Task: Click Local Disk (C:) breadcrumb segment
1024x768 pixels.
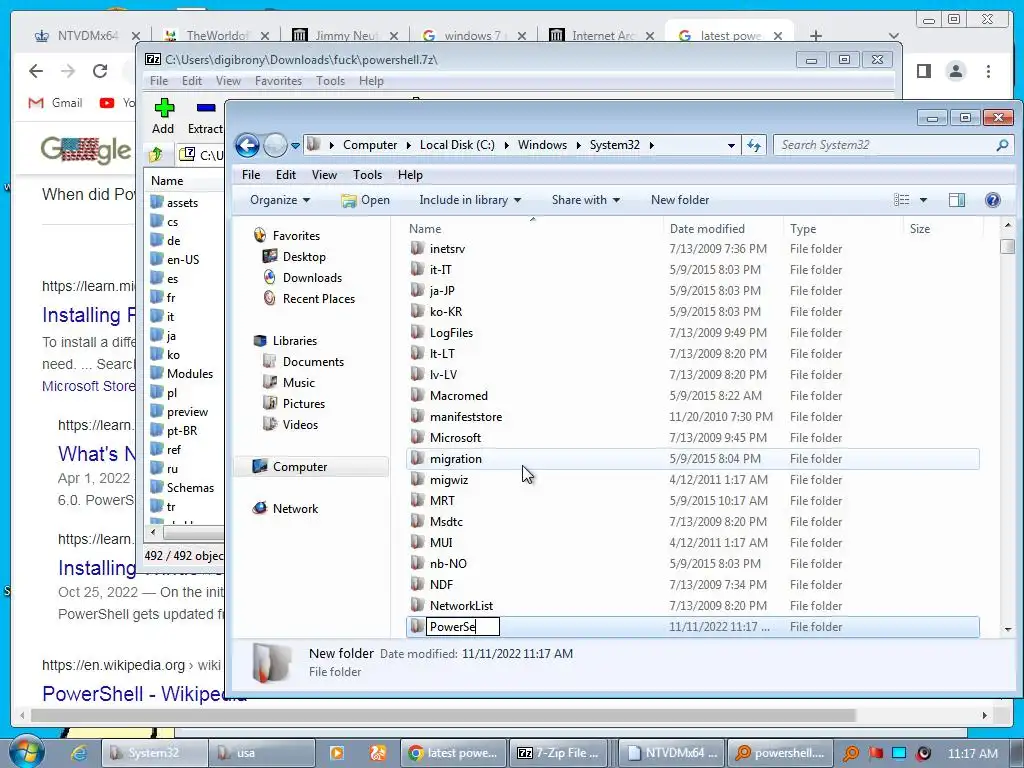Action: point(457,145)
